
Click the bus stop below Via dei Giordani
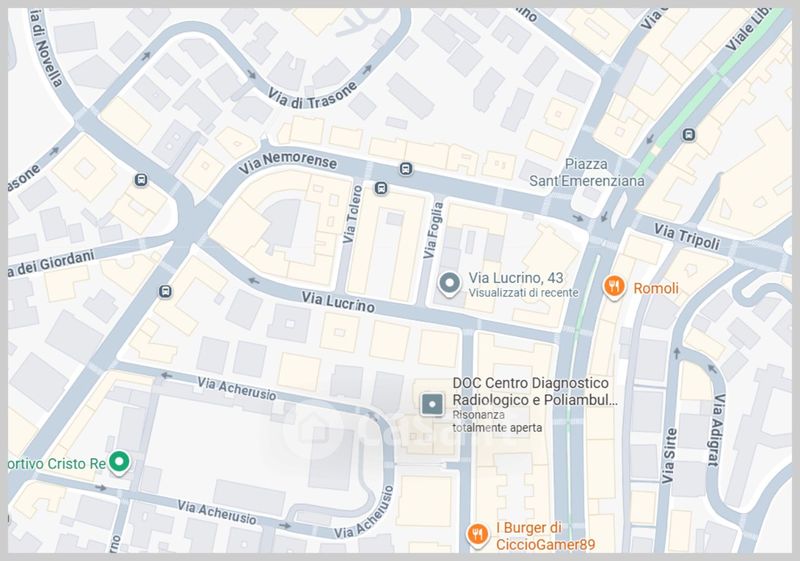pos(165,292)
